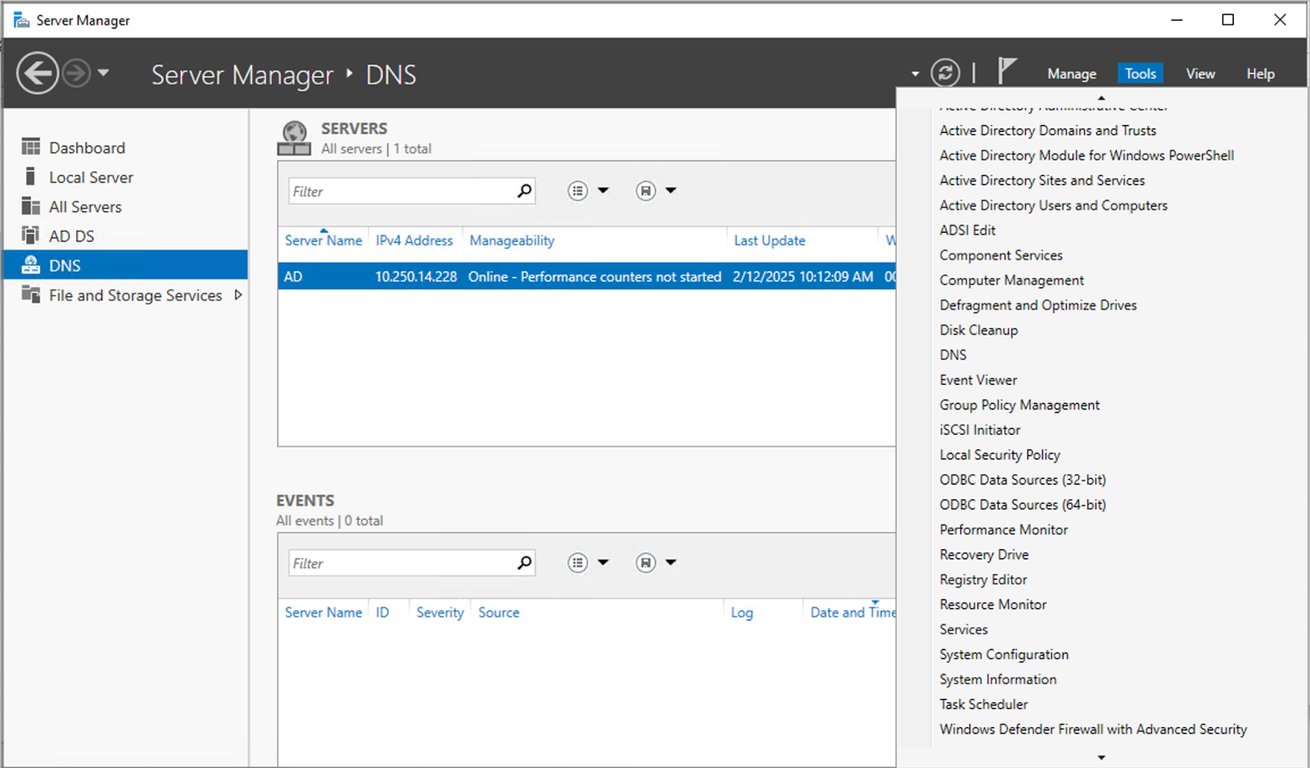Screen dimensions: 1310x768
Task: Sort servers by Manageability column
Action: point(512,240)
